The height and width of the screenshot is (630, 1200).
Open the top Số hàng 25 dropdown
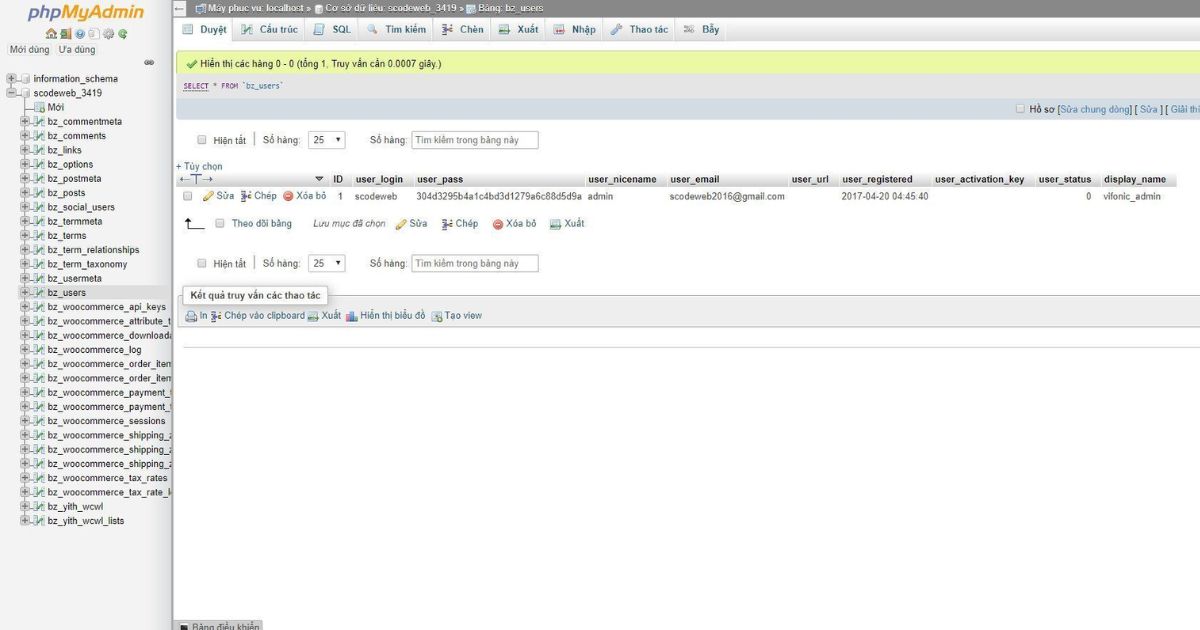[326, 141]
